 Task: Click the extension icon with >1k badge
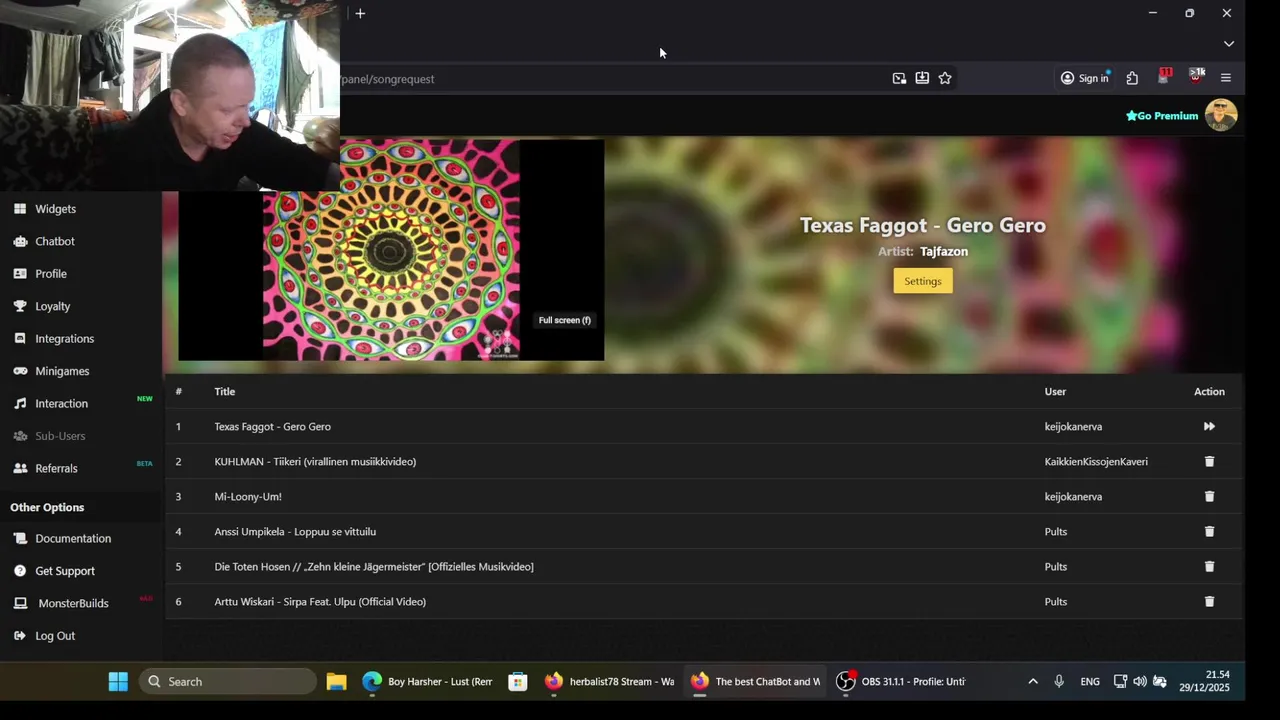click(1196, 77)
